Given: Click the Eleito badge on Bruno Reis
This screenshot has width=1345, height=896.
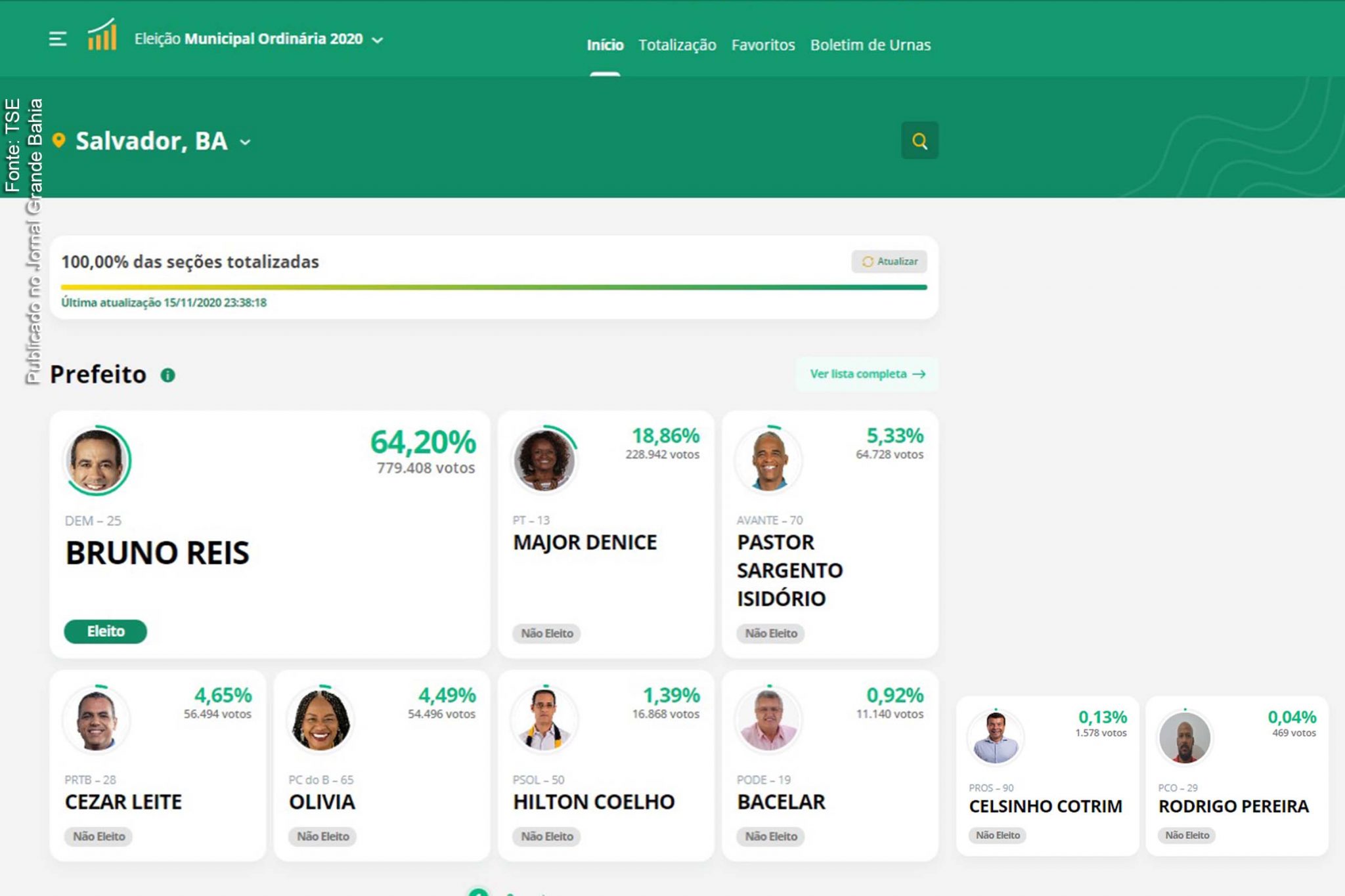Looking at the screenshot, I should [x=105, y=631].
